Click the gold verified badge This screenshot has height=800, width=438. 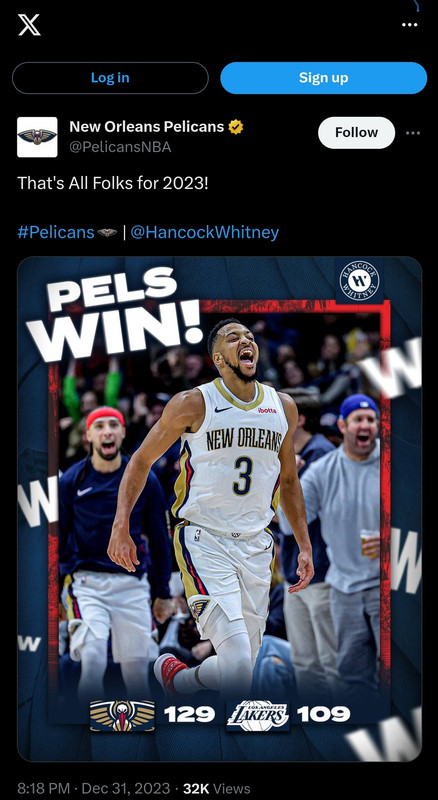point(235,127)
